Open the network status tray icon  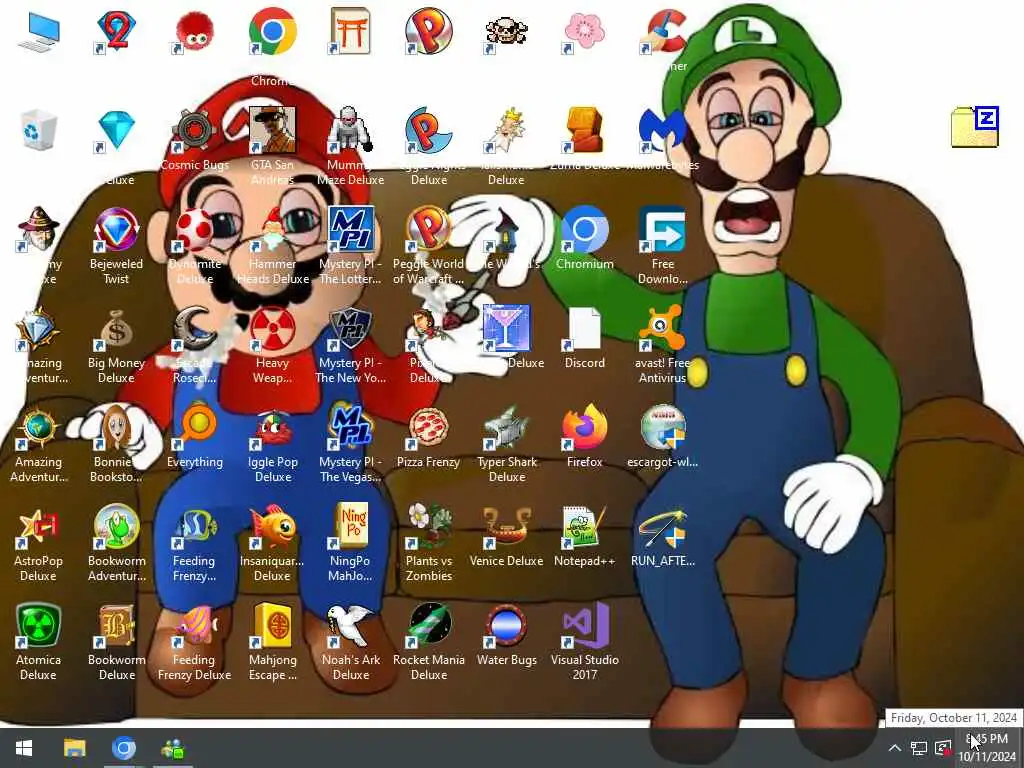(x=919, y=748)
